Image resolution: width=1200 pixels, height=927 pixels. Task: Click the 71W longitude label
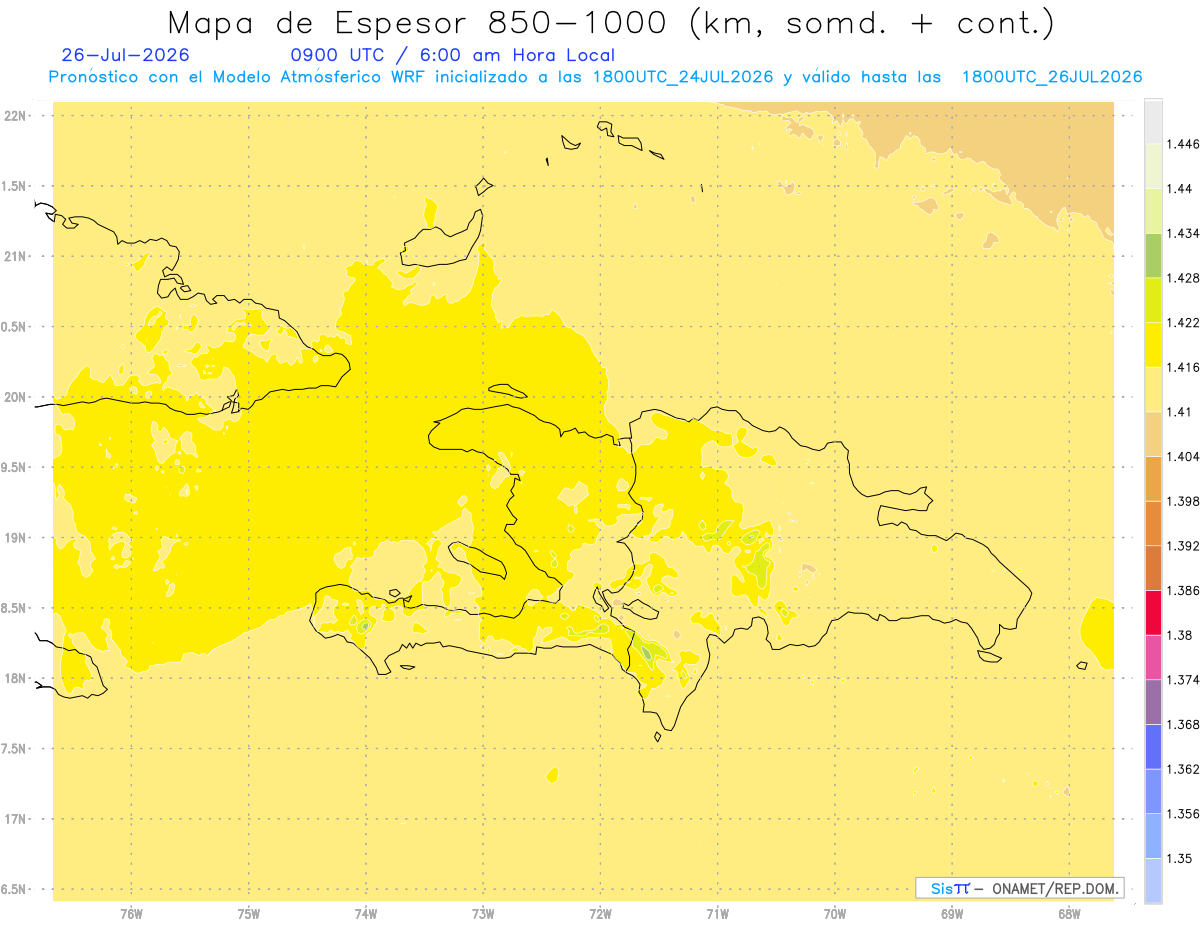717,913
